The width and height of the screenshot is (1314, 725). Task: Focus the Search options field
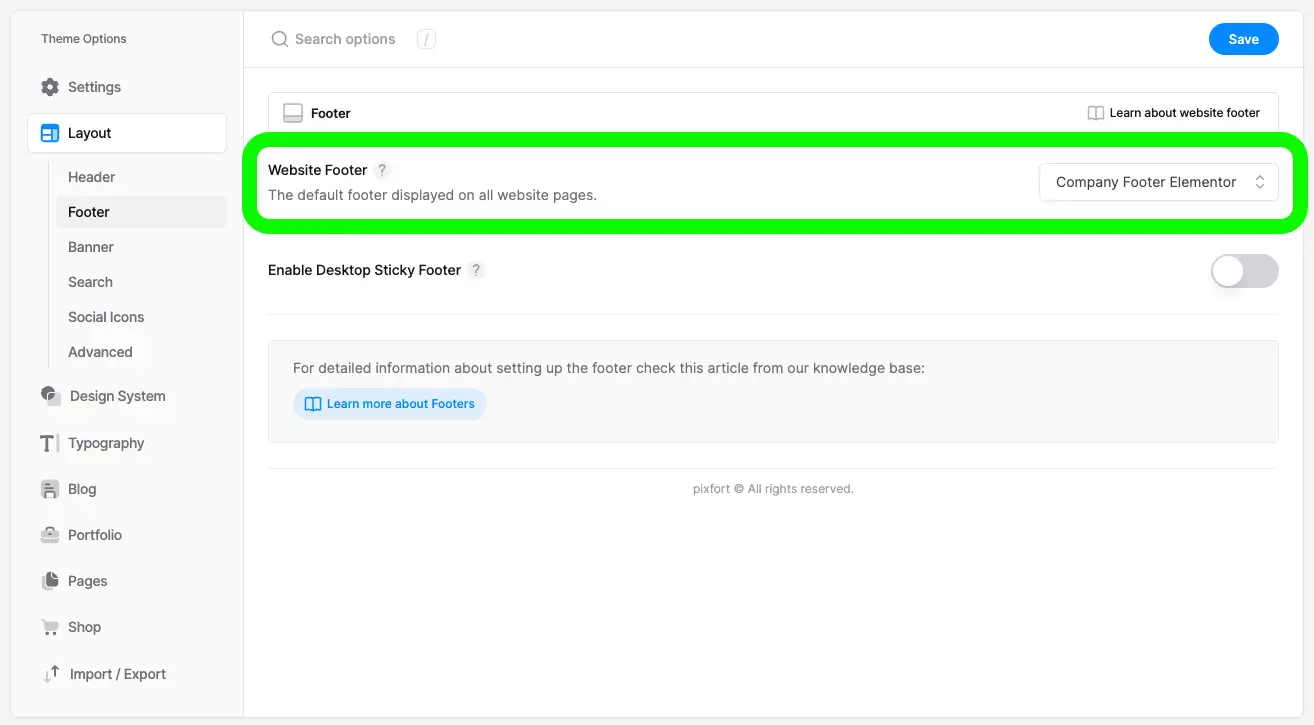click(x=345, y=39)
